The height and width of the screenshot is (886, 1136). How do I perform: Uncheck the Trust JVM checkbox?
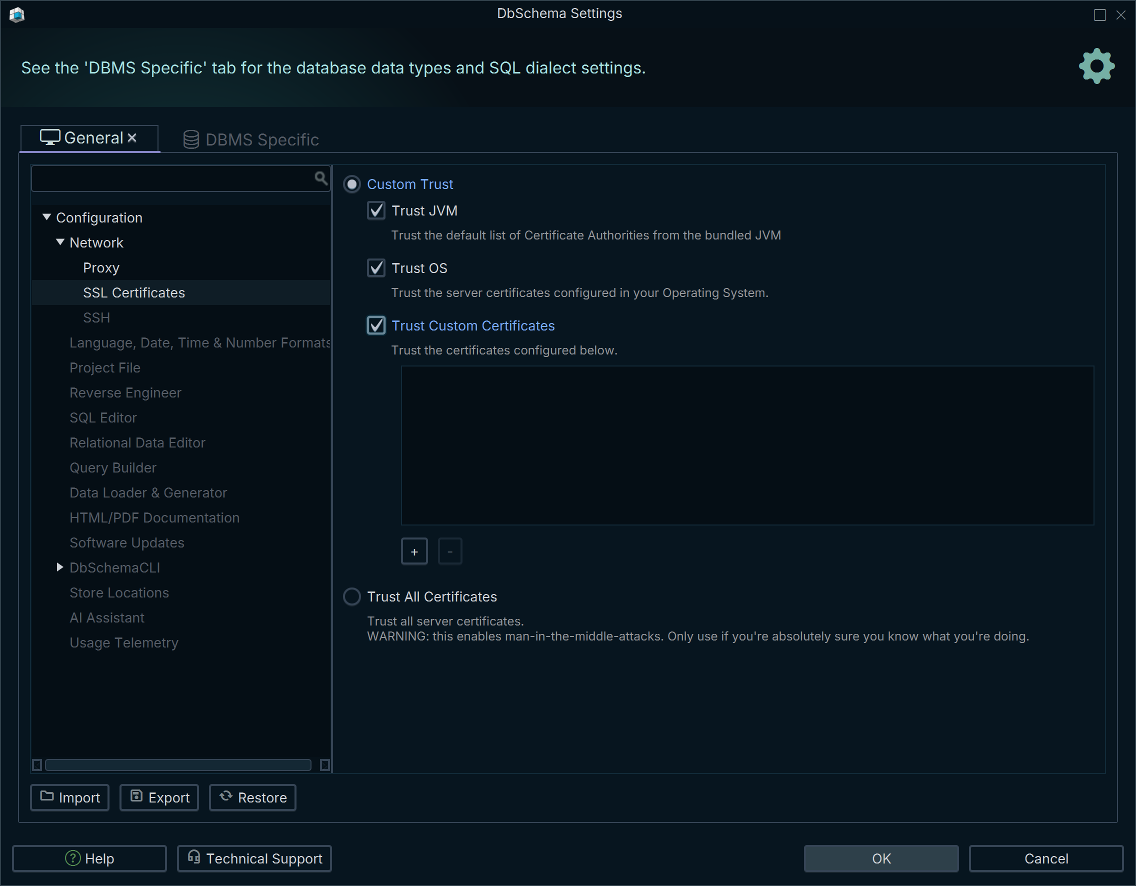coord(376,211)
